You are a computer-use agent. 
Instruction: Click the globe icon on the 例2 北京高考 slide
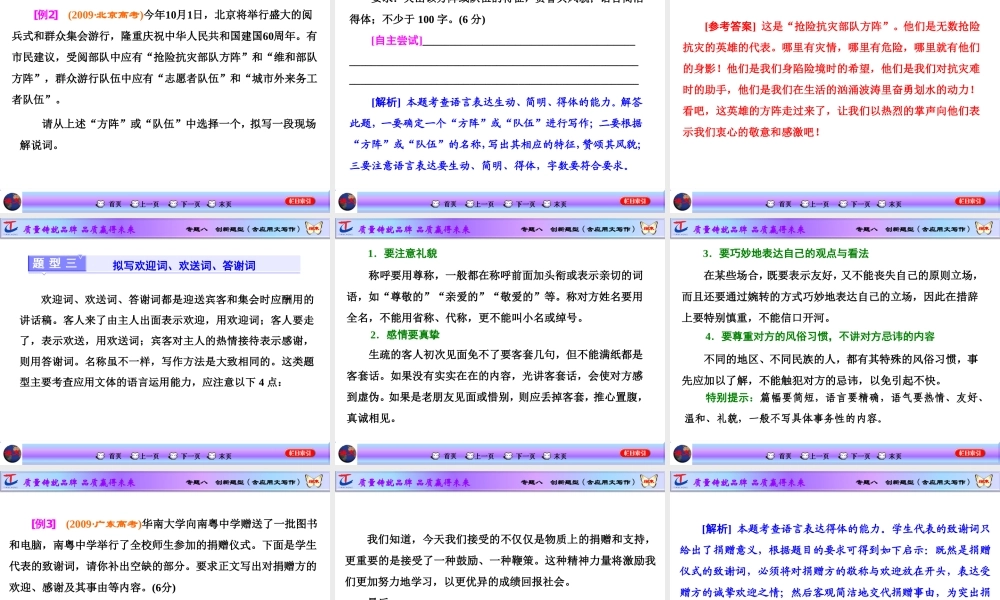point(12,202)
